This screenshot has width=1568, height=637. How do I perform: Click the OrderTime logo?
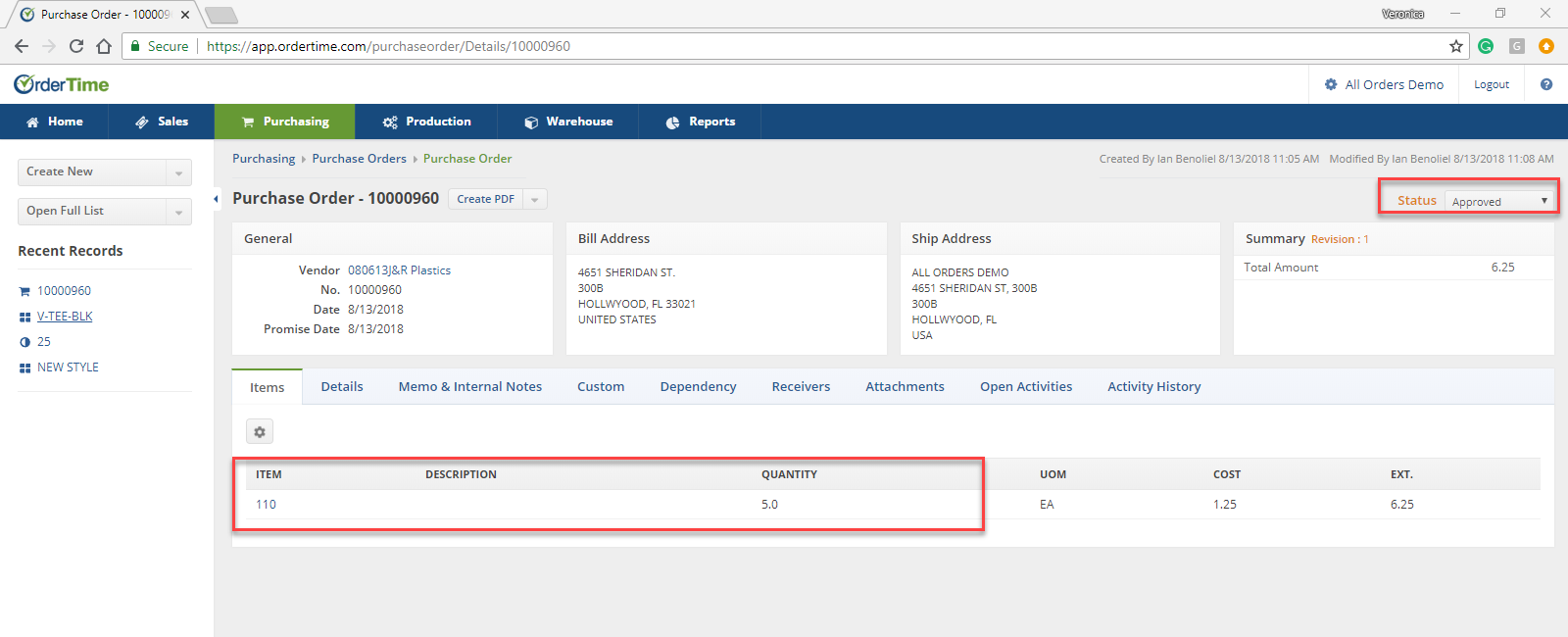61,84
